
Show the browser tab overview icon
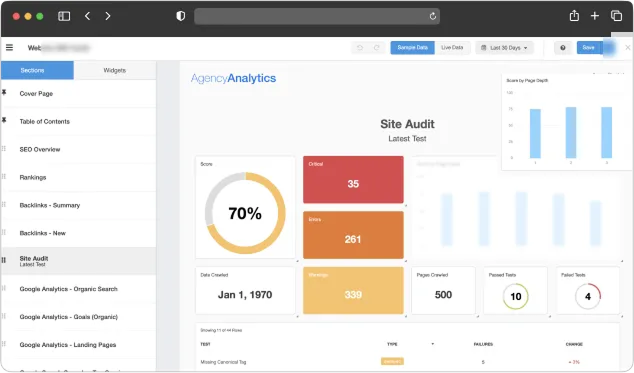tap(616, 16)
